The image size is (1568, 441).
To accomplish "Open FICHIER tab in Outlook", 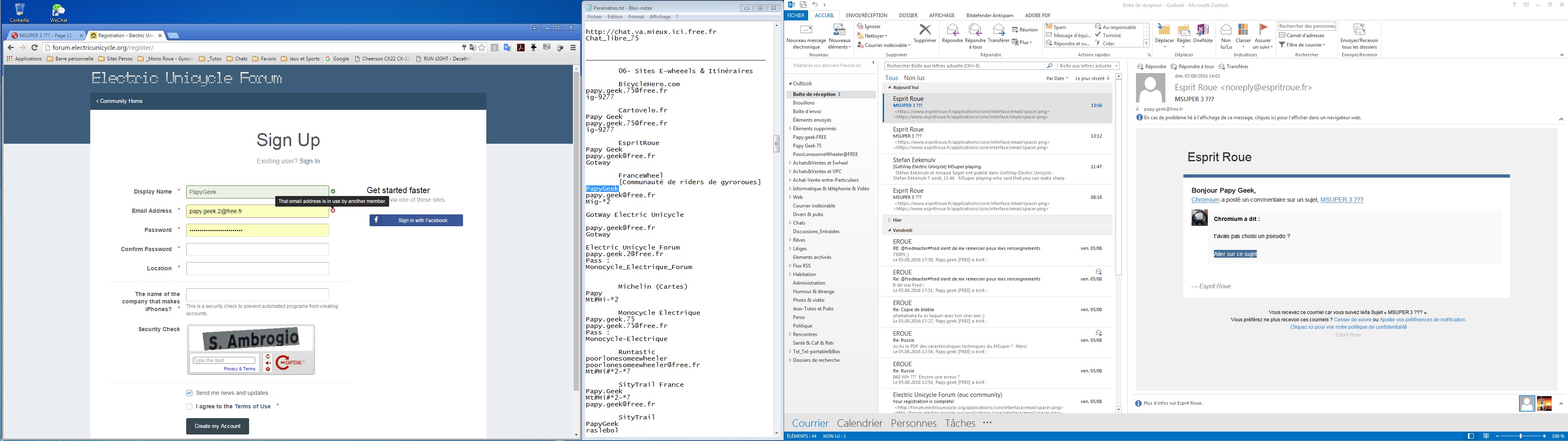I will coord(795,15).
